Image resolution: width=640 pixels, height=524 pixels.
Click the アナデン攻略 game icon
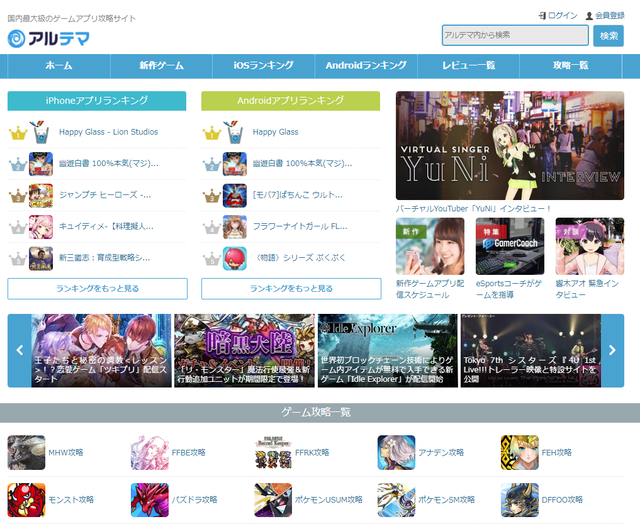click(396, 452)
